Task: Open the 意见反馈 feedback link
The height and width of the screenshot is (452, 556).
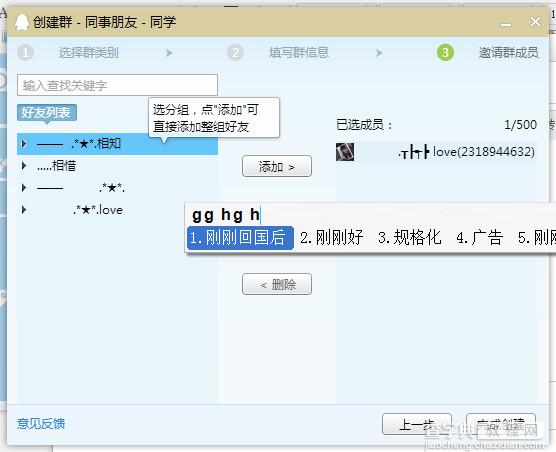Action: point(41,424)
